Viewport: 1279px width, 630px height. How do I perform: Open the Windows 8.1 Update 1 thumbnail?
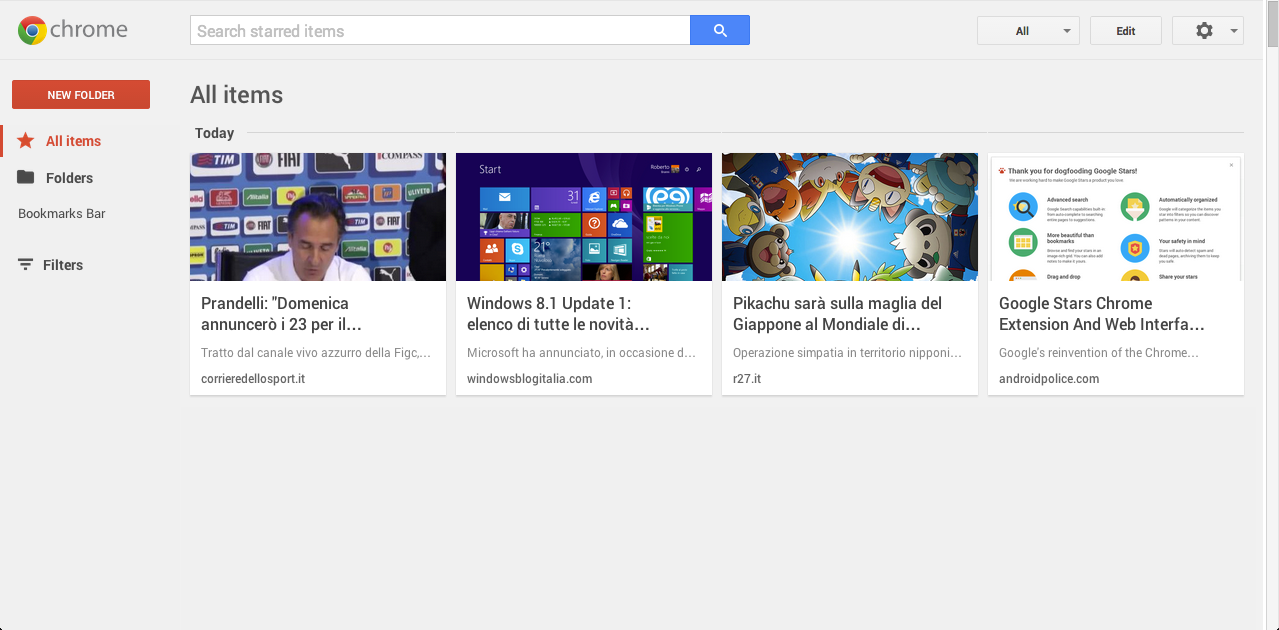pyautogui.click(x=584, y=217)
